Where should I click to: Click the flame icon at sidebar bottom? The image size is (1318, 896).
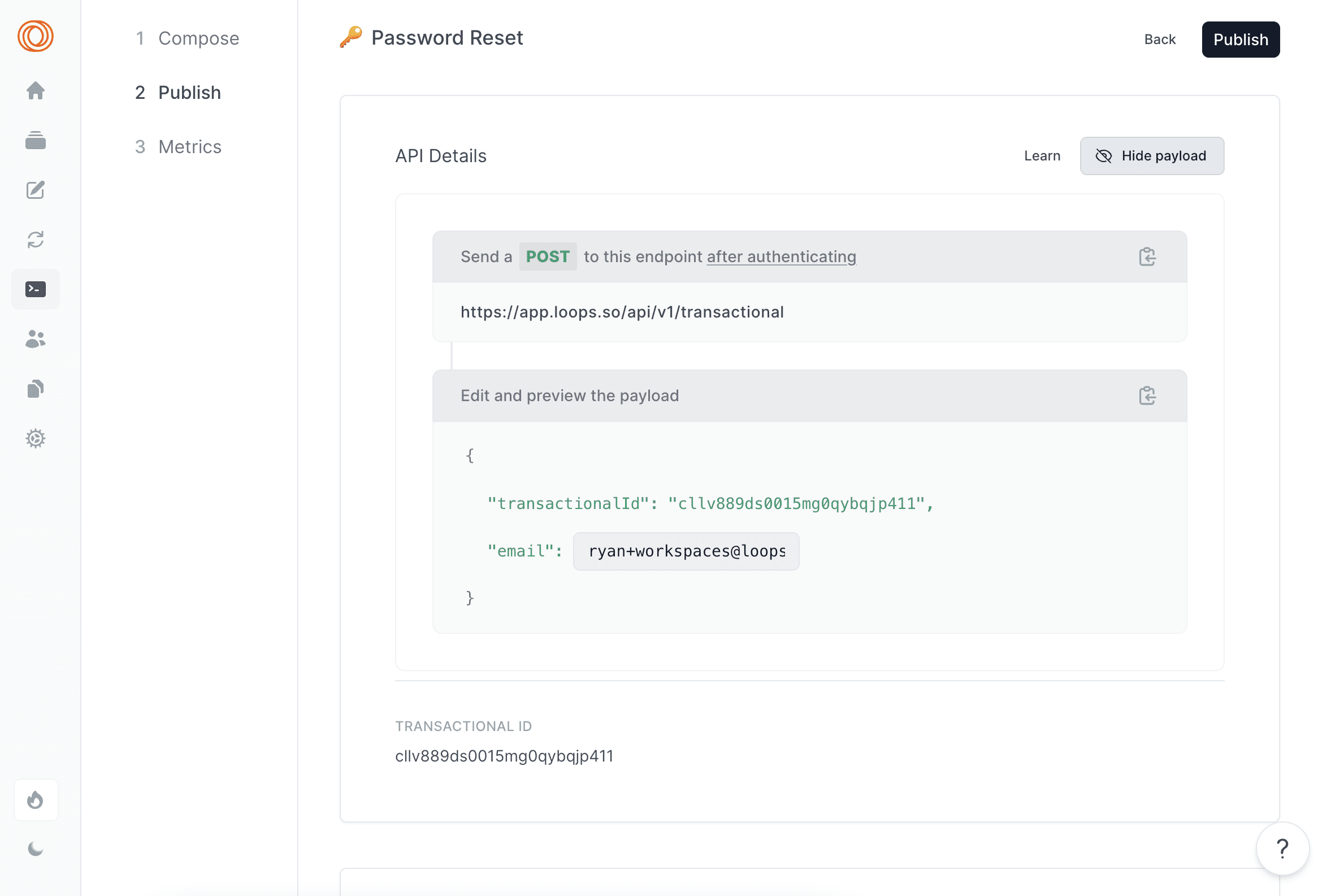35,799
